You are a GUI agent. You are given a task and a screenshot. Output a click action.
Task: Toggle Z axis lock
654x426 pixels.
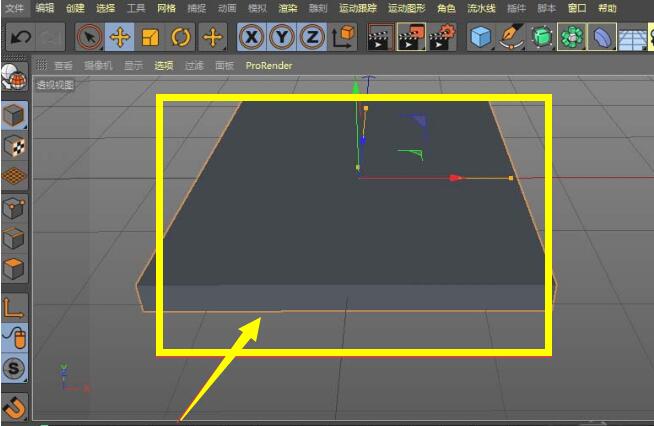pos(312,37)
